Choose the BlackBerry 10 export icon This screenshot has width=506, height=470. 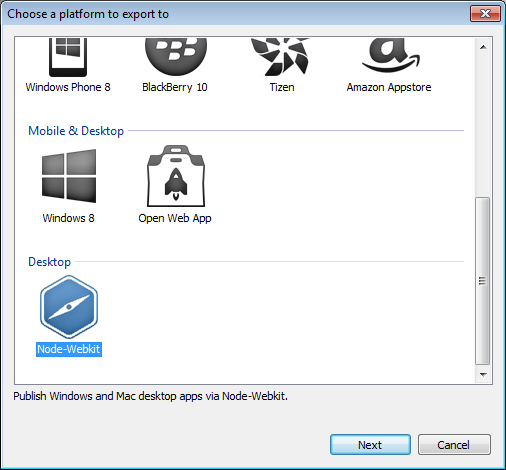176,57
